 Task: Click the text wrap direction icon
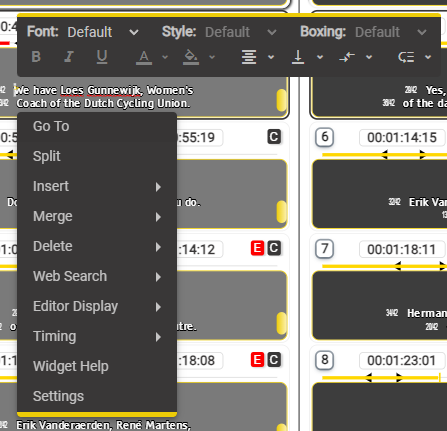pyautogui.click(x=406, y=57)
